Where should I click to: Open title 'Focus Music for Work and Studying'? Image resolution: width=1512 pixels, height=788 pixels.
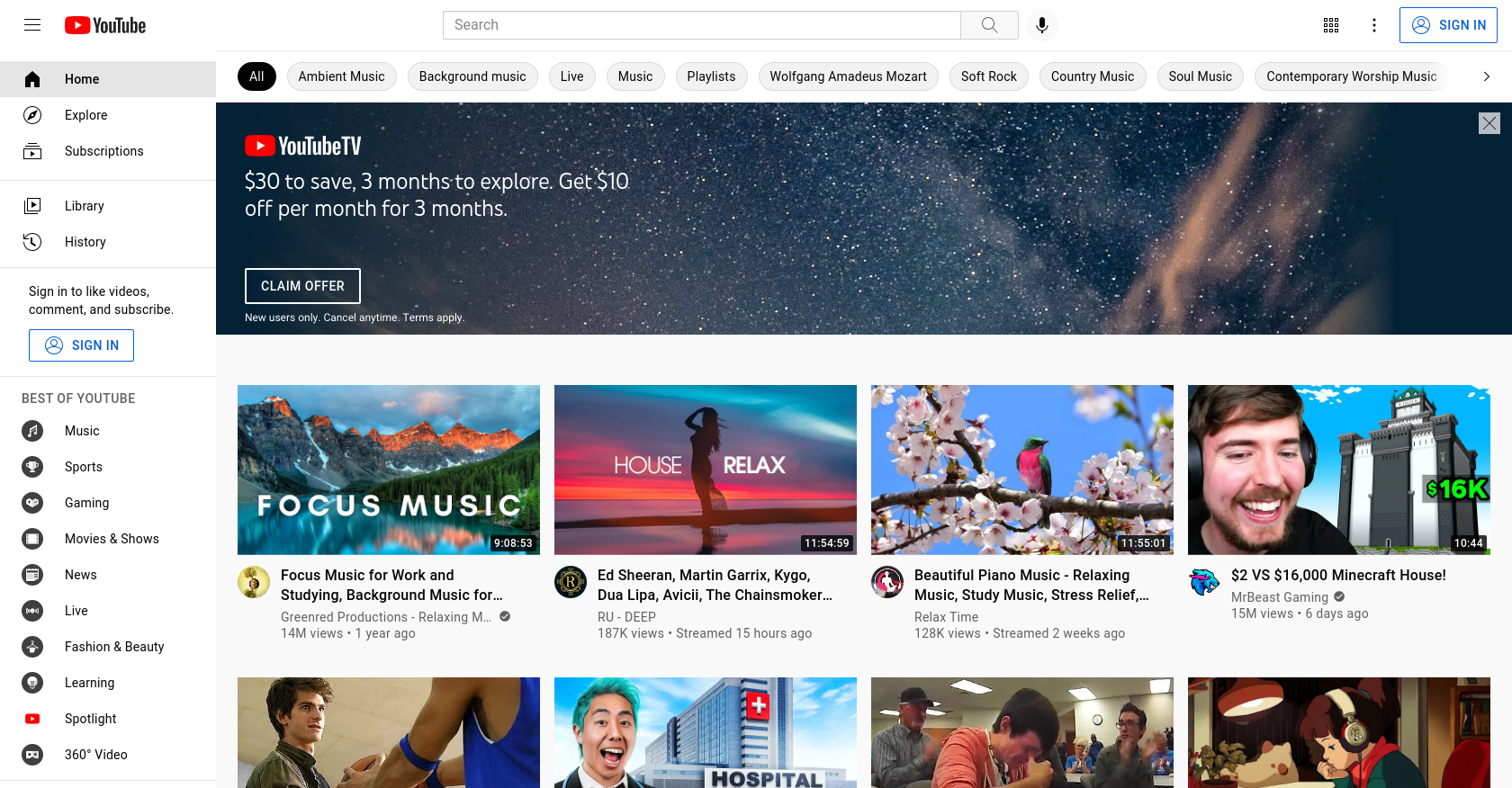[391, 585]
